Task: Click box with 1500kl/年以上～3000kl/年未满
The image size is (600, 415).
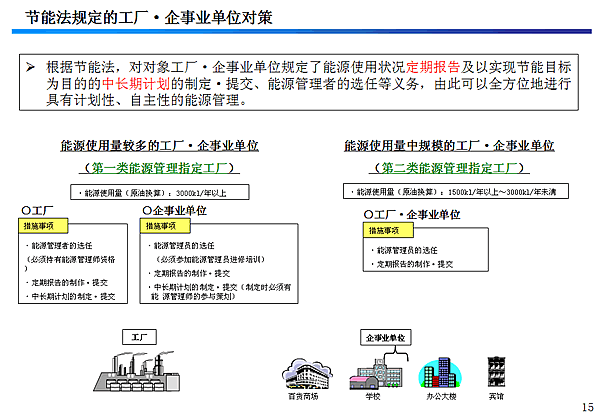Action: (x=456, y=191)
